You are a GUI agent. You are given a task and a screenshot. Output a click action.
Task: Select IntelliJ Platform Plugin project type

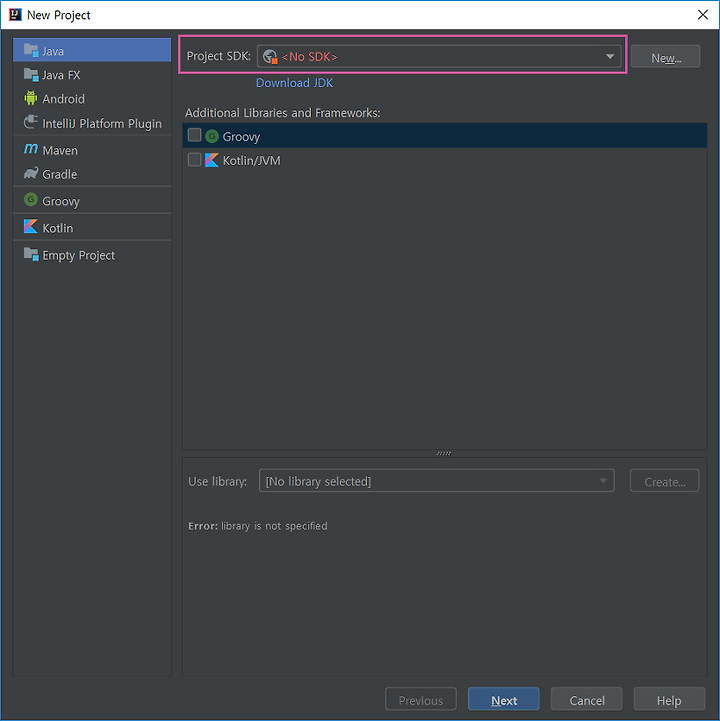pos(92,123)
